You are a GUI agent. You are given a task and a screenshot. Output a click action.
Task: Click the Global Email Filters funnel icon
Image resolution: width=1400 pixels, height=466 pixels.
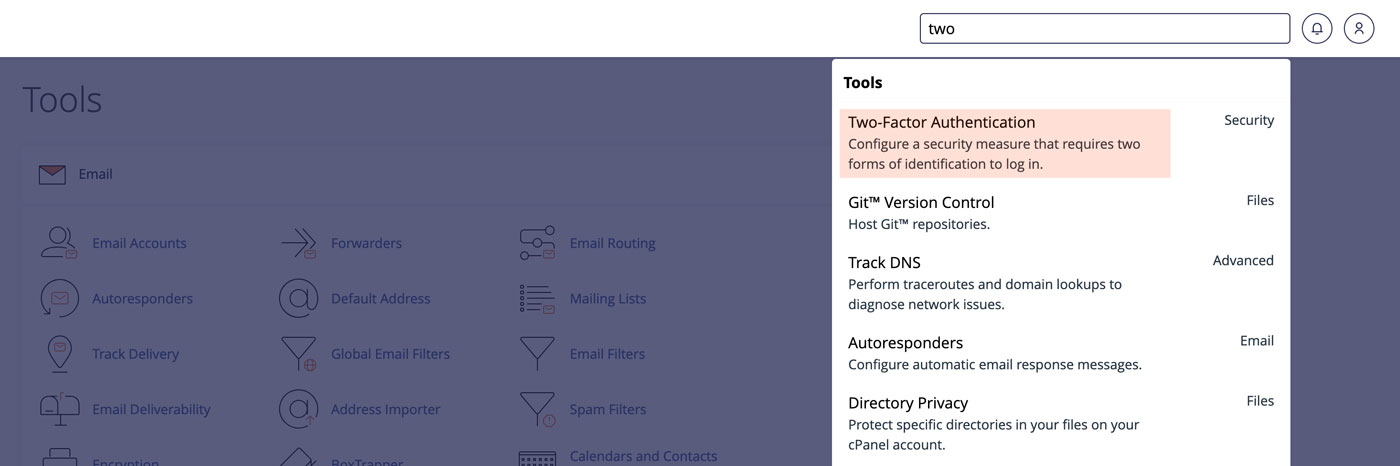(298, 354)
